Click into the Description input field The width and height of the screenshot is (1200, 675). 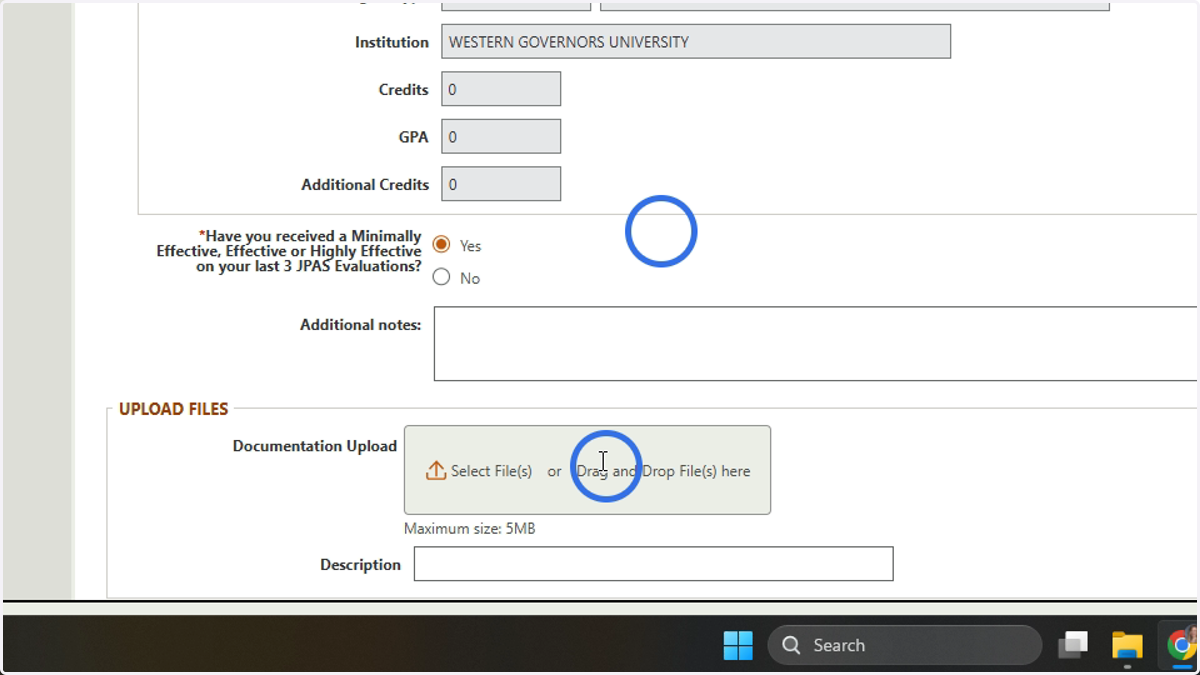tap(653, 564)
